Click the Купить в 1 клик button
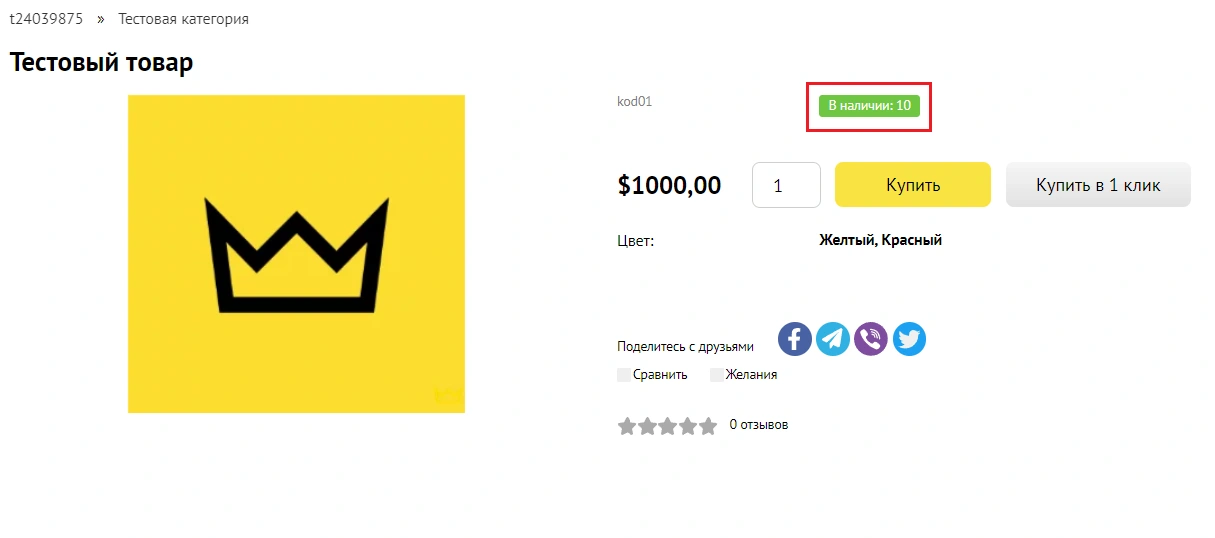 [1098, 185]
